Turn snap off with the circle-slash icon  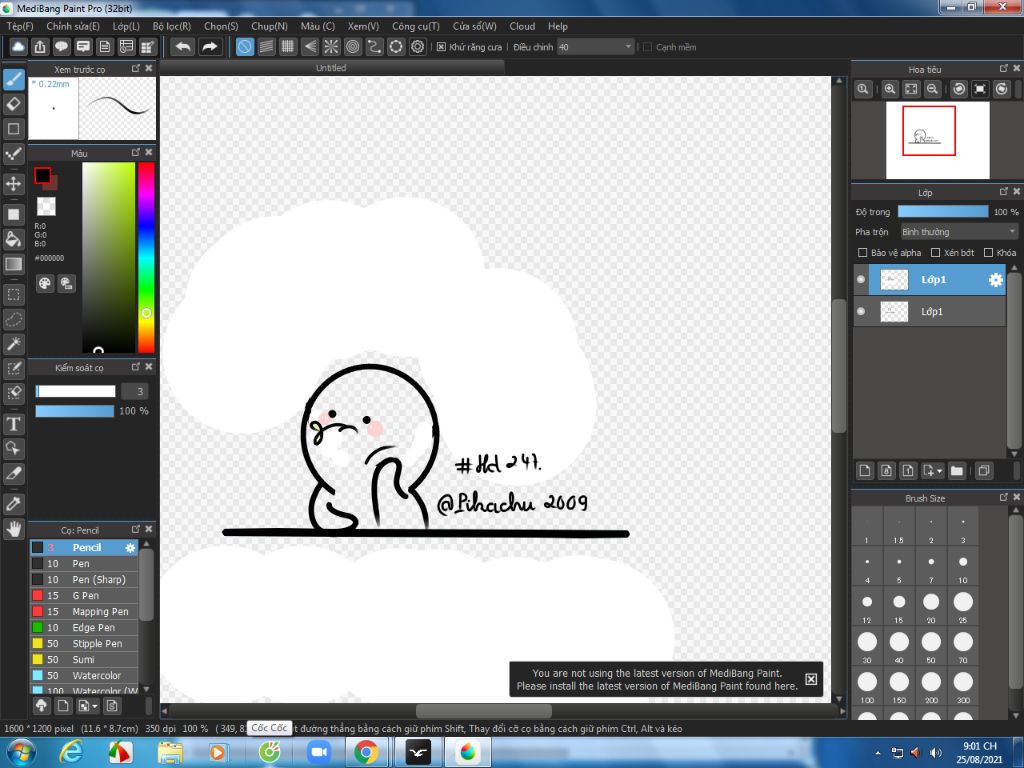245,47
